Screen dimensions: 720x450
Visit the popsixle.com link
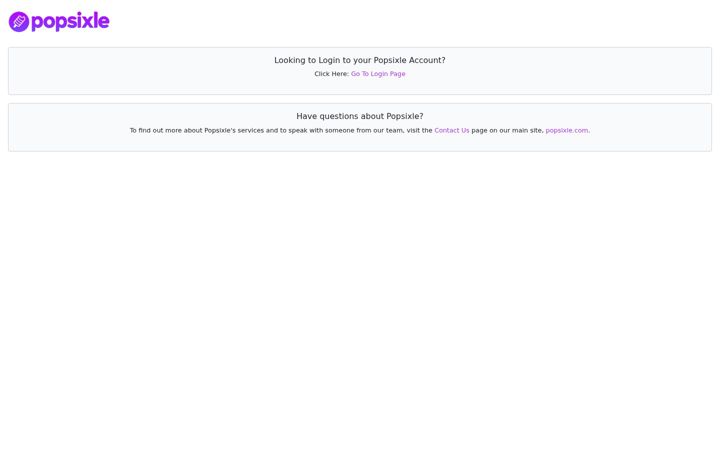pyautogui.click(x=567, y=130)
